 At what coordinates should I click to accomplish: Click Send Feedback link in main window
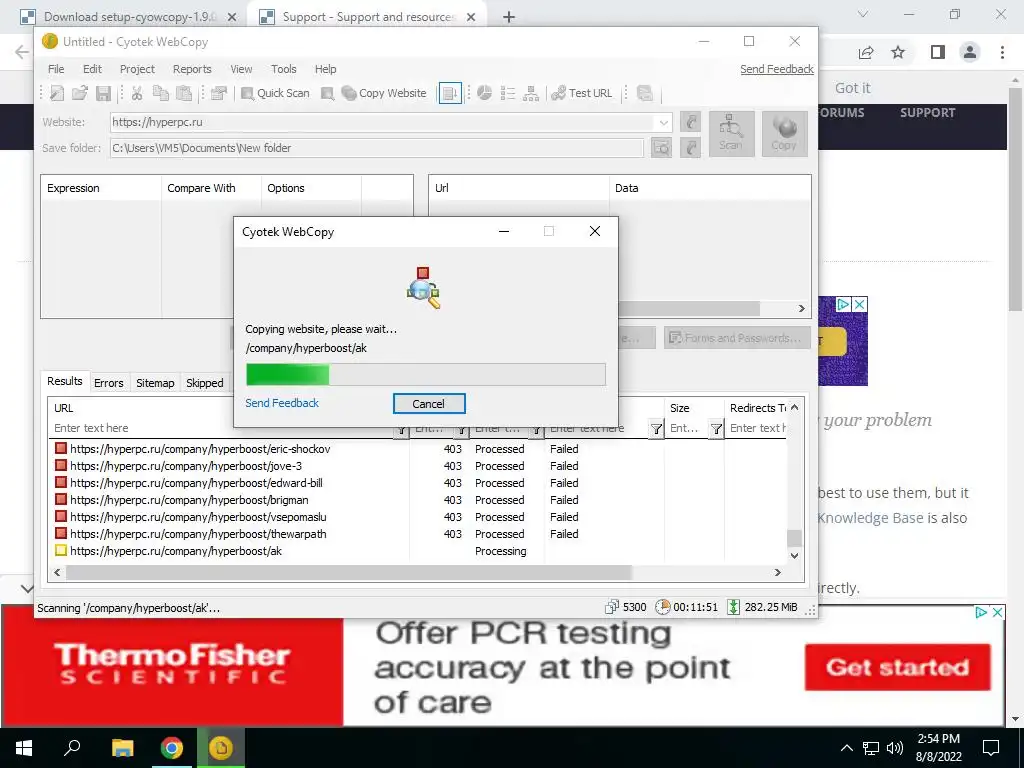click(776, 69)
